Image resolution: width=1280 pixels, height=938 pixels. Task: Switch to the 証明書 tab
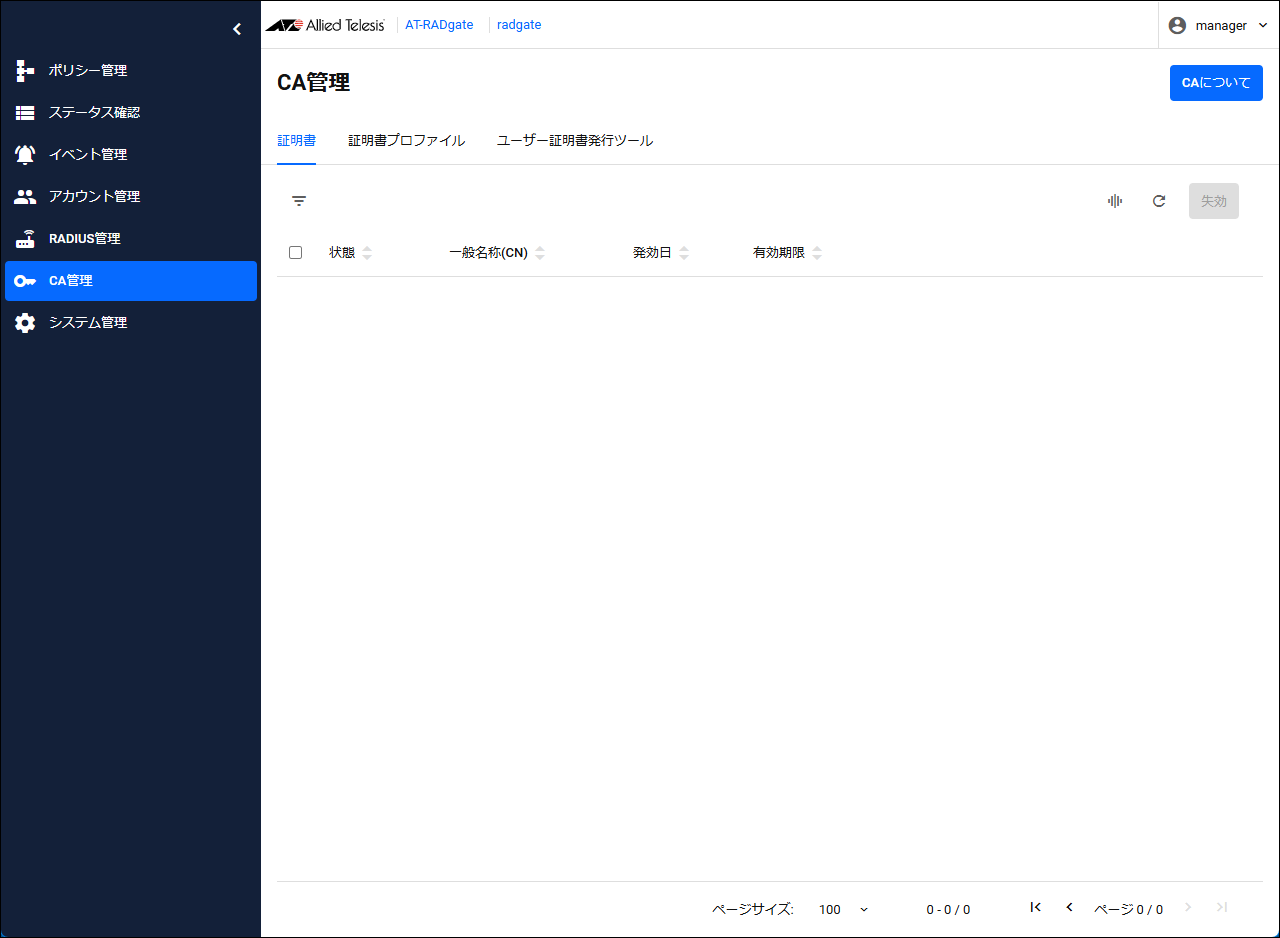[x=296, y=141]
